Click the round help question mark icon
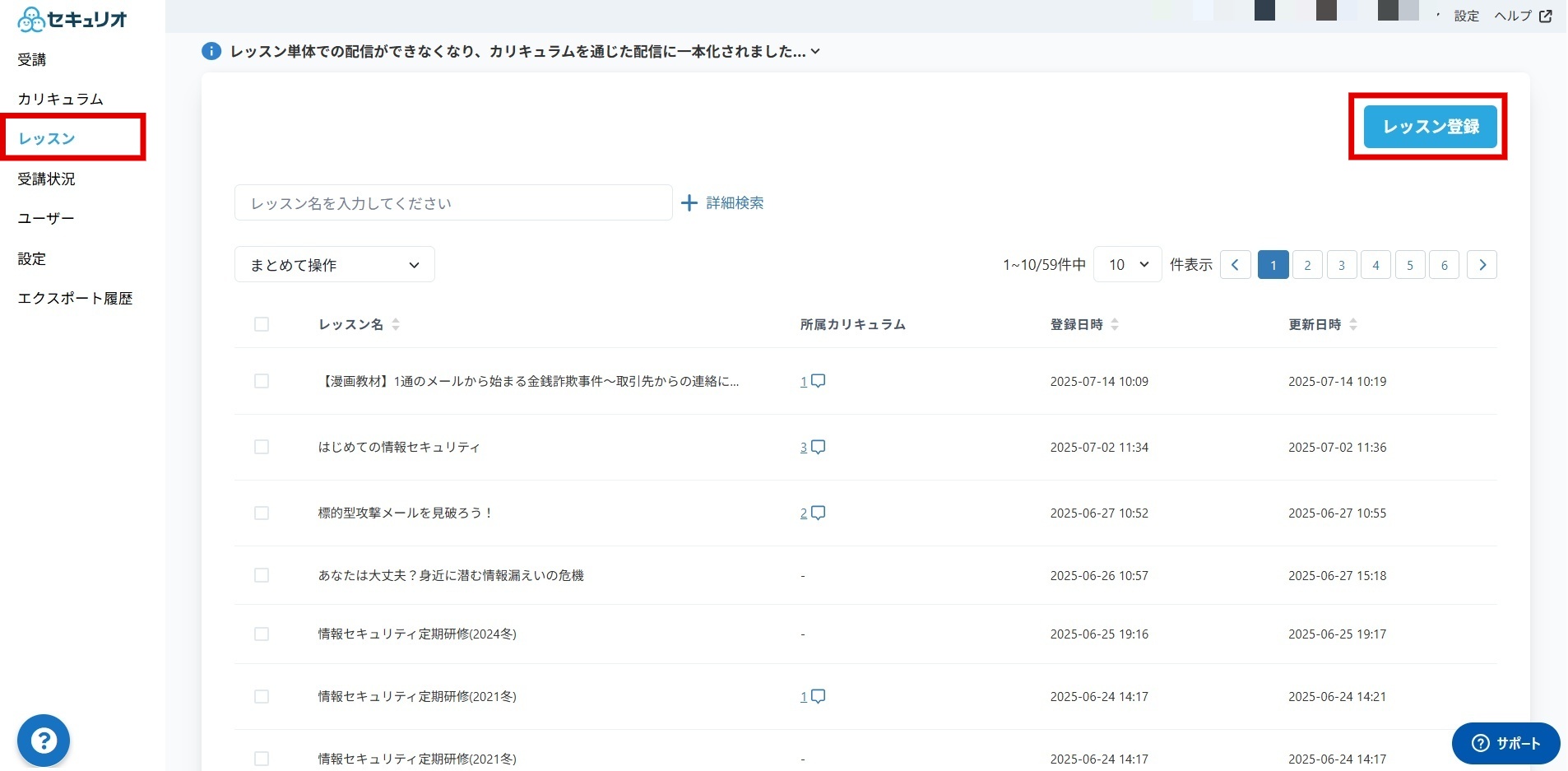Viewport: 1568px width, 771px height. pyautogui.click(x=44, y=741)
